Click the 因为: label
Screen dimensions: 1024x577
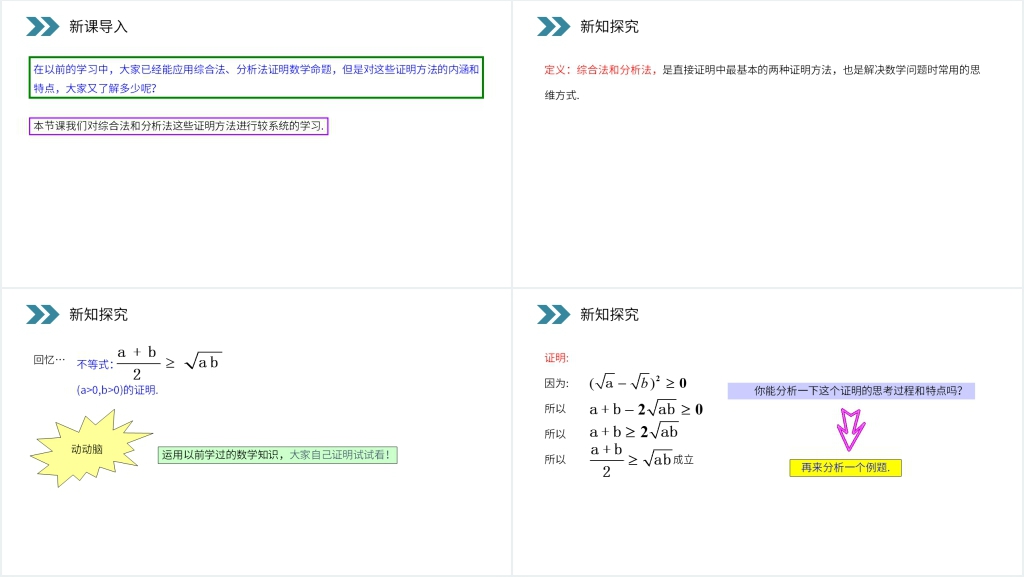(556, 383)
